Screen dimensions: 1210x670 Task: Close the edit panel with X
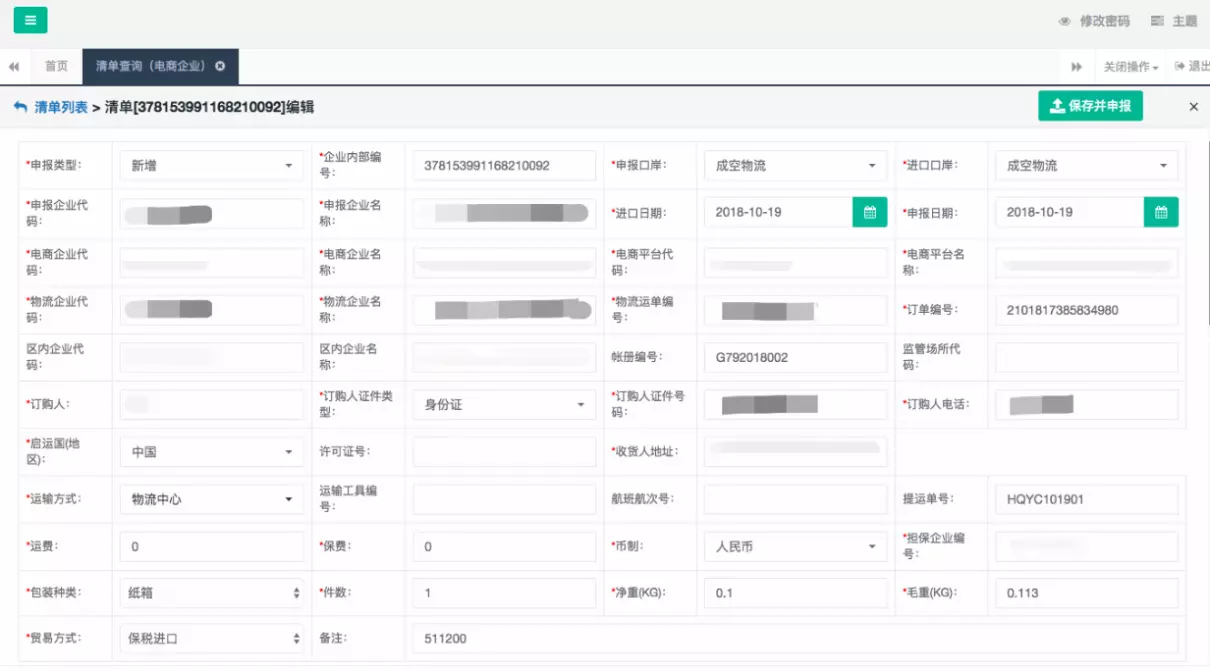click(x=1193, y=107)
